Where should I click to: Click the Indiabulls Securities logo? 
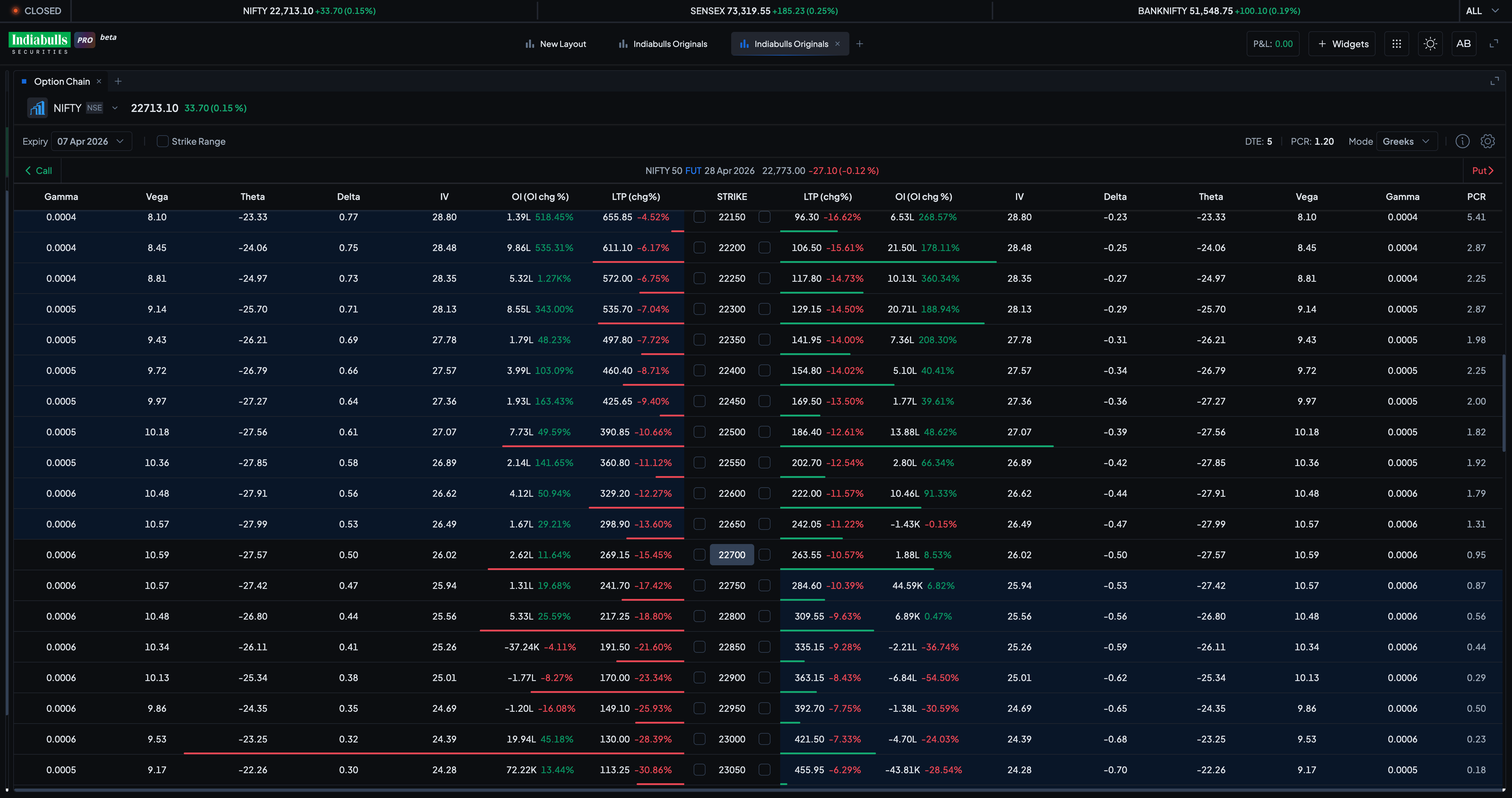[x=39, y=43]
